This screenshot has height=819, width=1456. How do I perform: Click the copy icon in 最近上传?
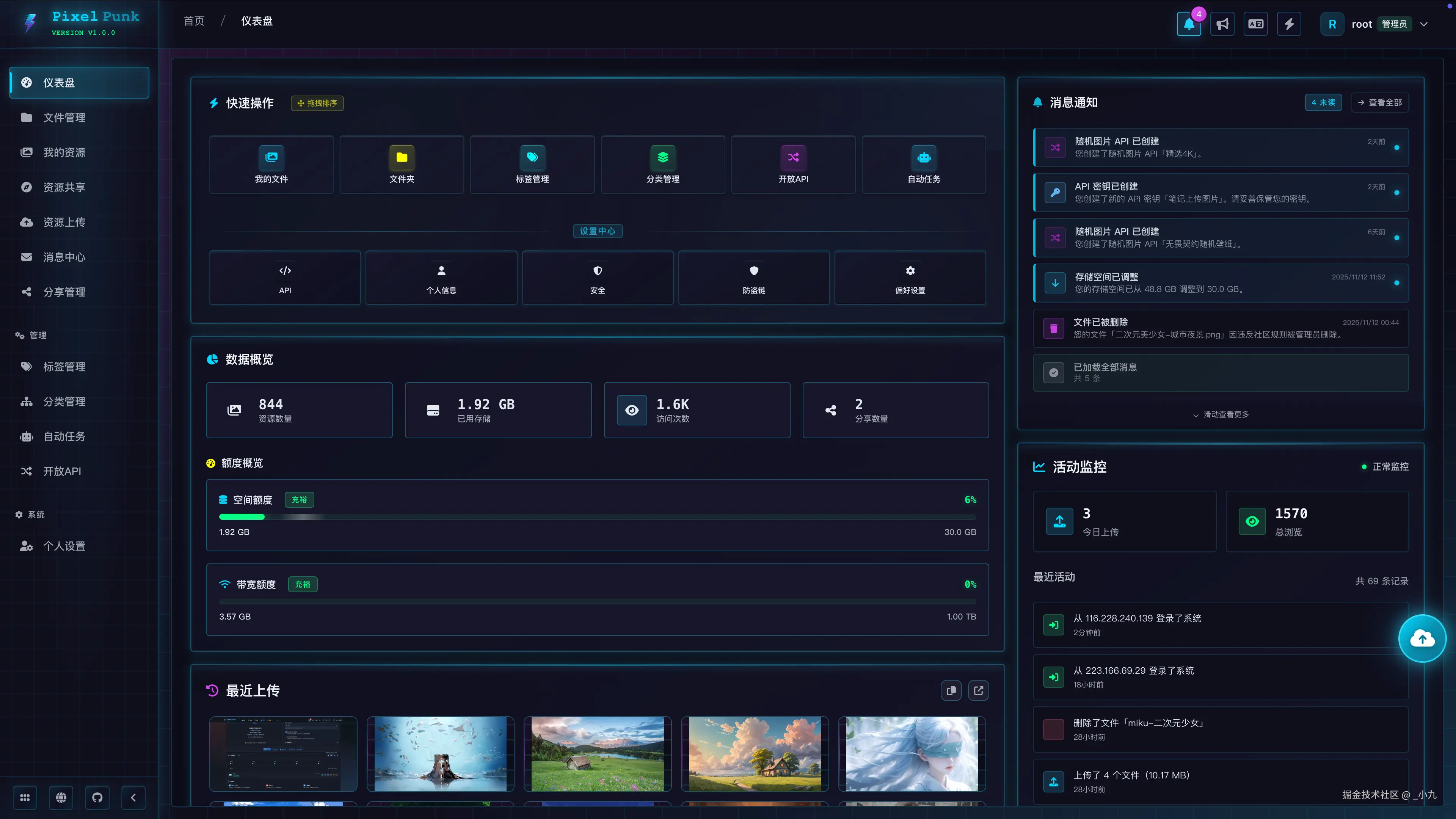pyautogui.click(x=951, y=690)
